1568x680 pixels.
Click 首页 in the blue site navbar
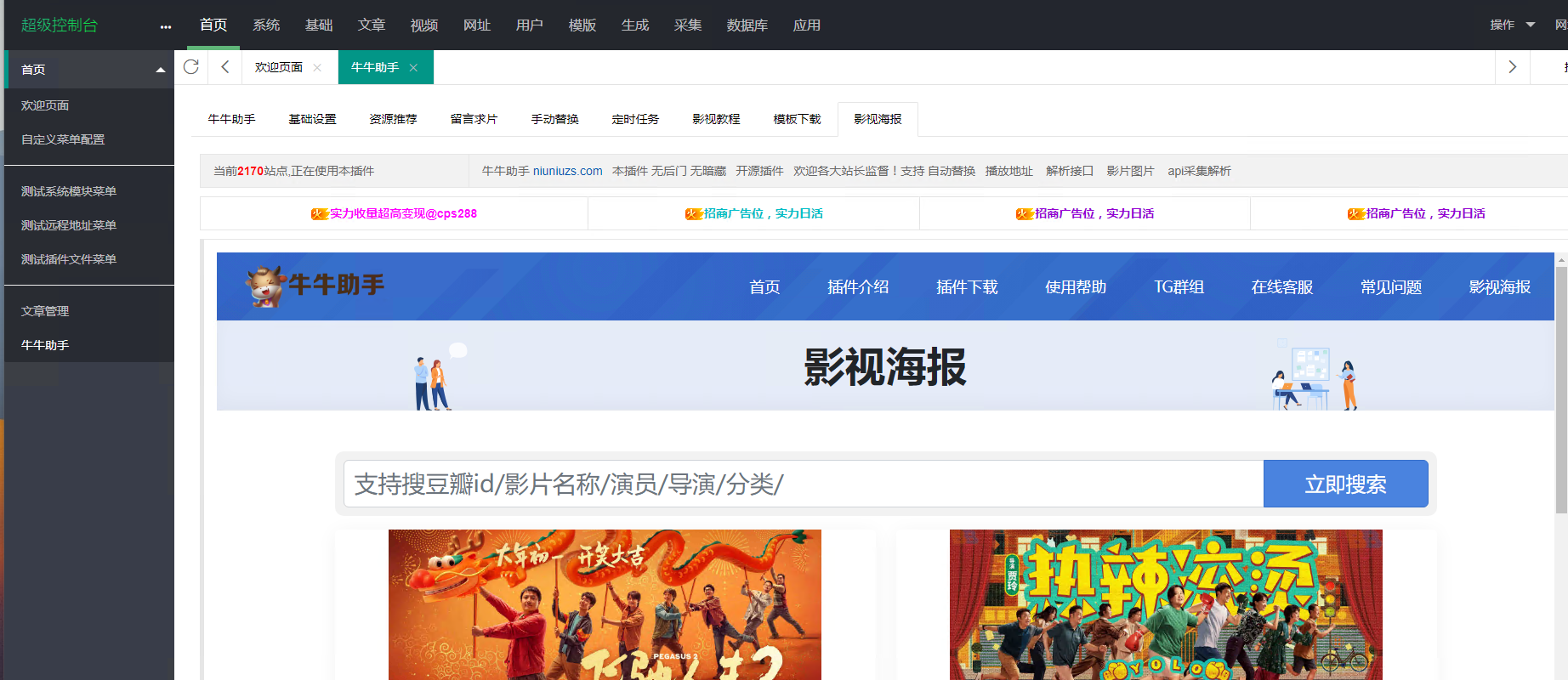point(764,287)
